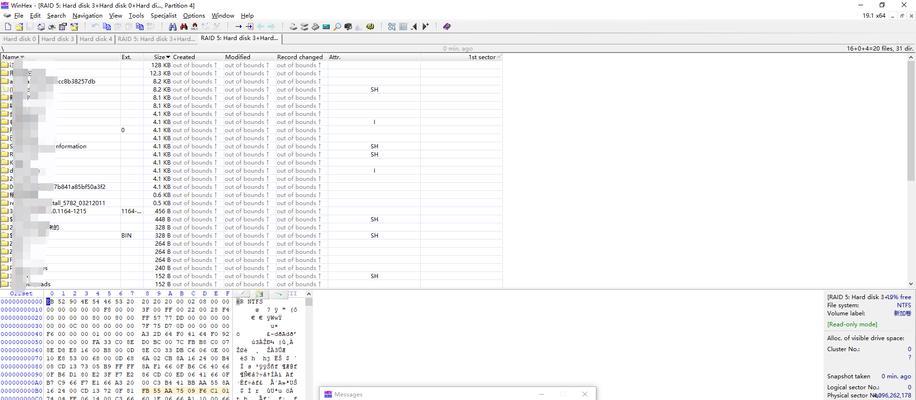Click the Undo toolbar icon
The height and width of the screenshot is (400, 916).
[x=94, y=26]
